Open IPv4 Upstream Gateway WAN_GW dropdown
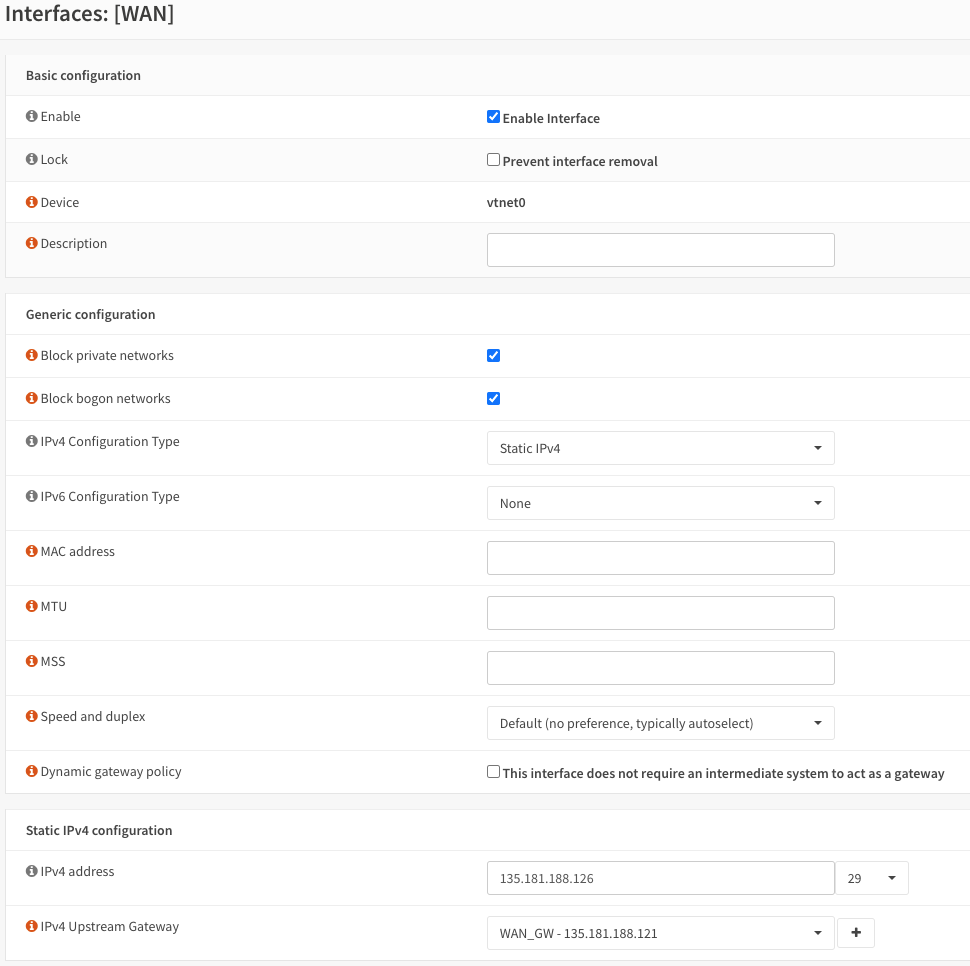This screenshot has width=970, height=966. pyautogui.click(x=661, y=933)
